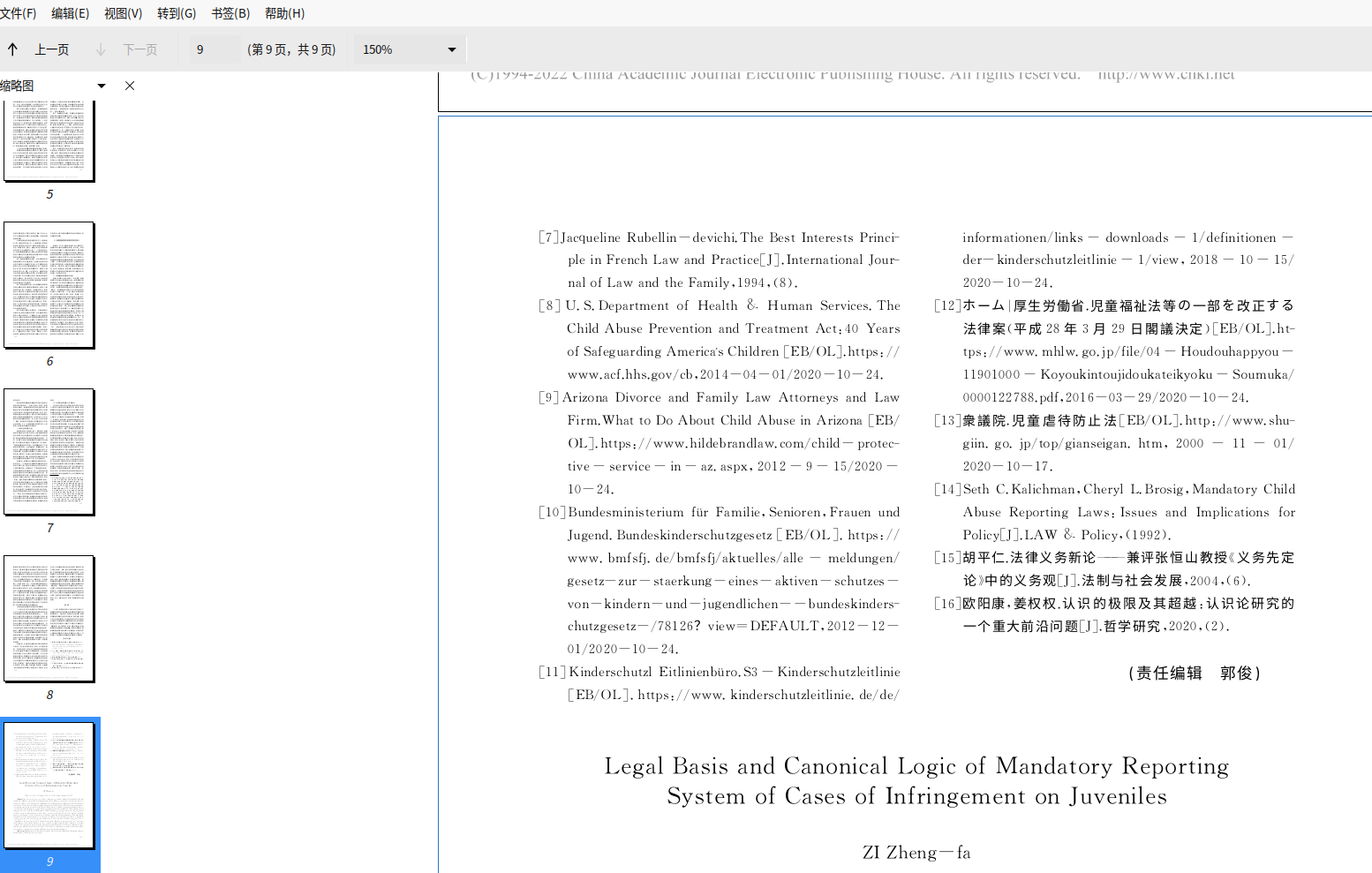Click the 下一页 button label
This screenshot has height=873, width=1372.
(x=140, y=49)
